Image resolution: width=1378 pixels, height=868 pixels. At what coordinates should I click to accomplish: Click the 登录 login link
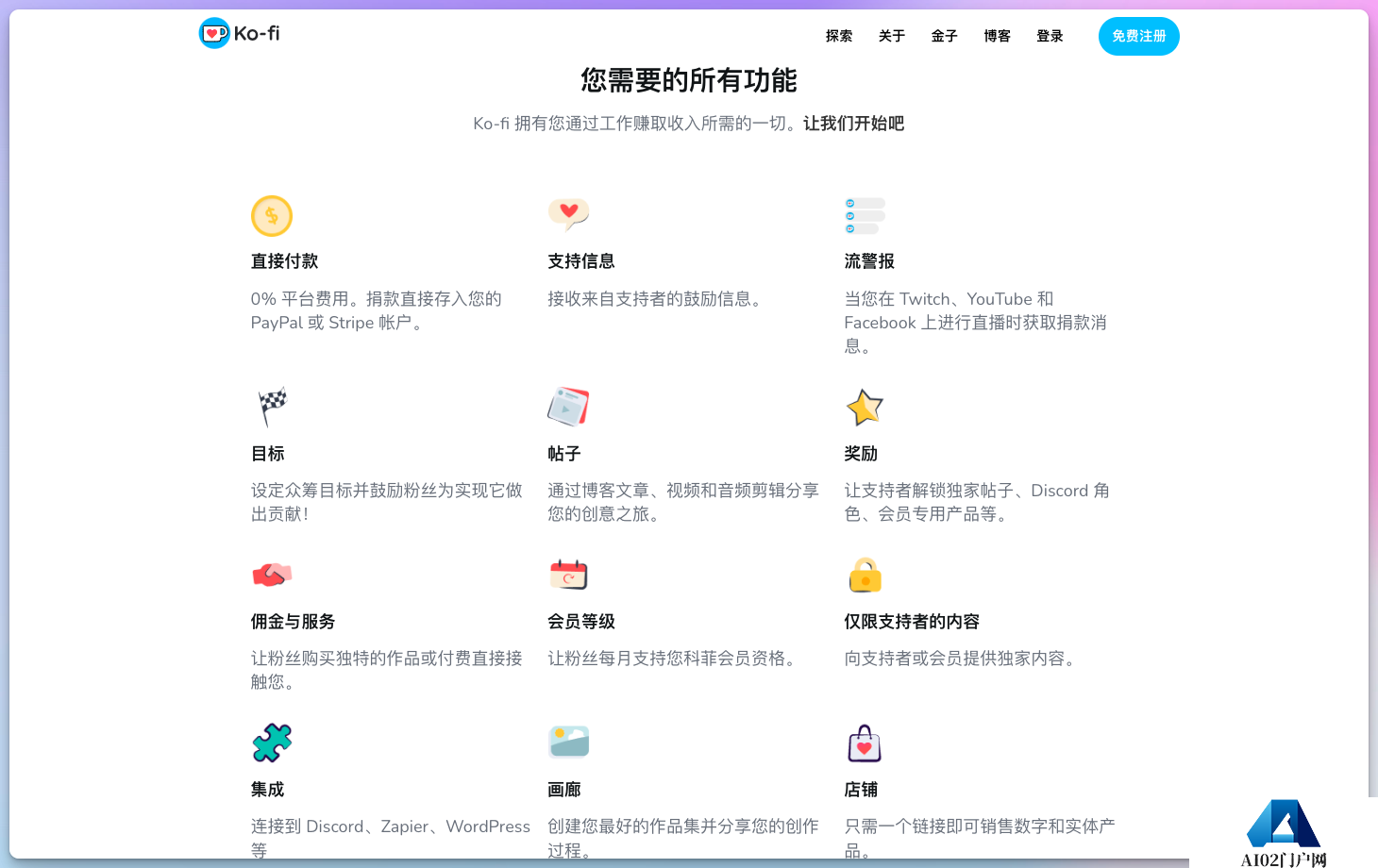1050,36
